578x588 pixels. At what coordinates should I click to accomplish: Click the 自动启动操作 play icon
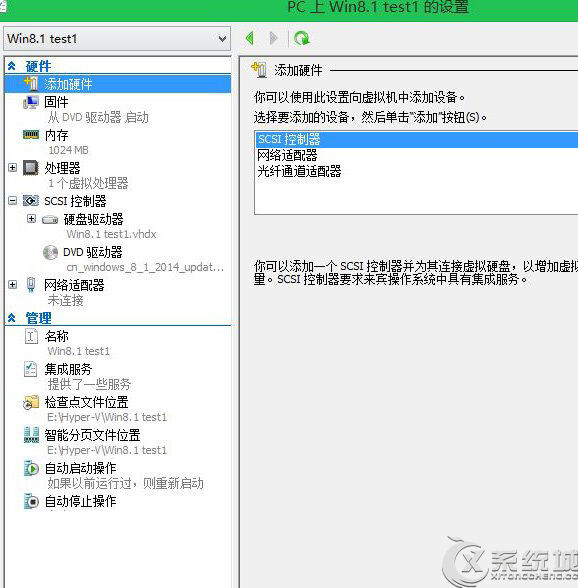click(31, 468)
